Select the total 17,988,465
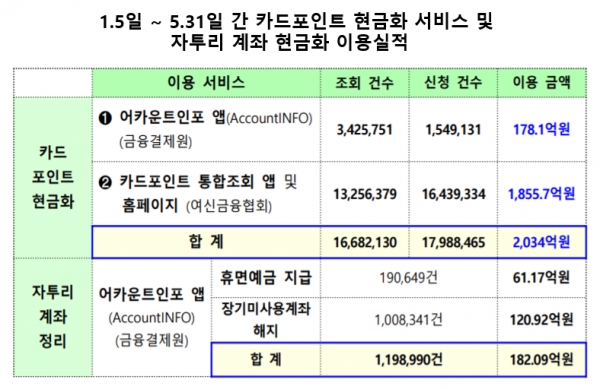 (x=453, y=243)
